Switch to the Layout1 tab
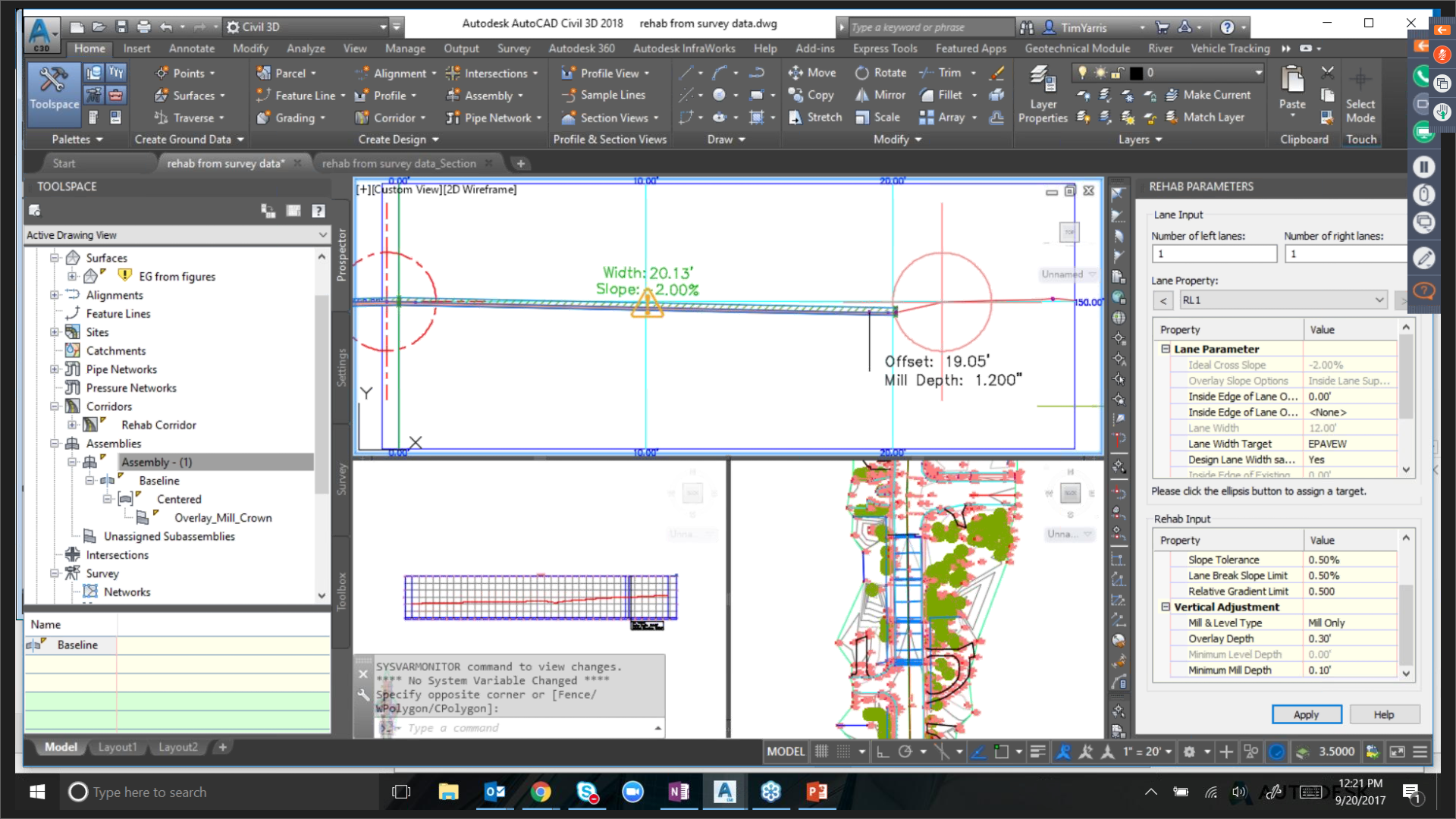Screen dimensions: 1456x819 [118, 747]
